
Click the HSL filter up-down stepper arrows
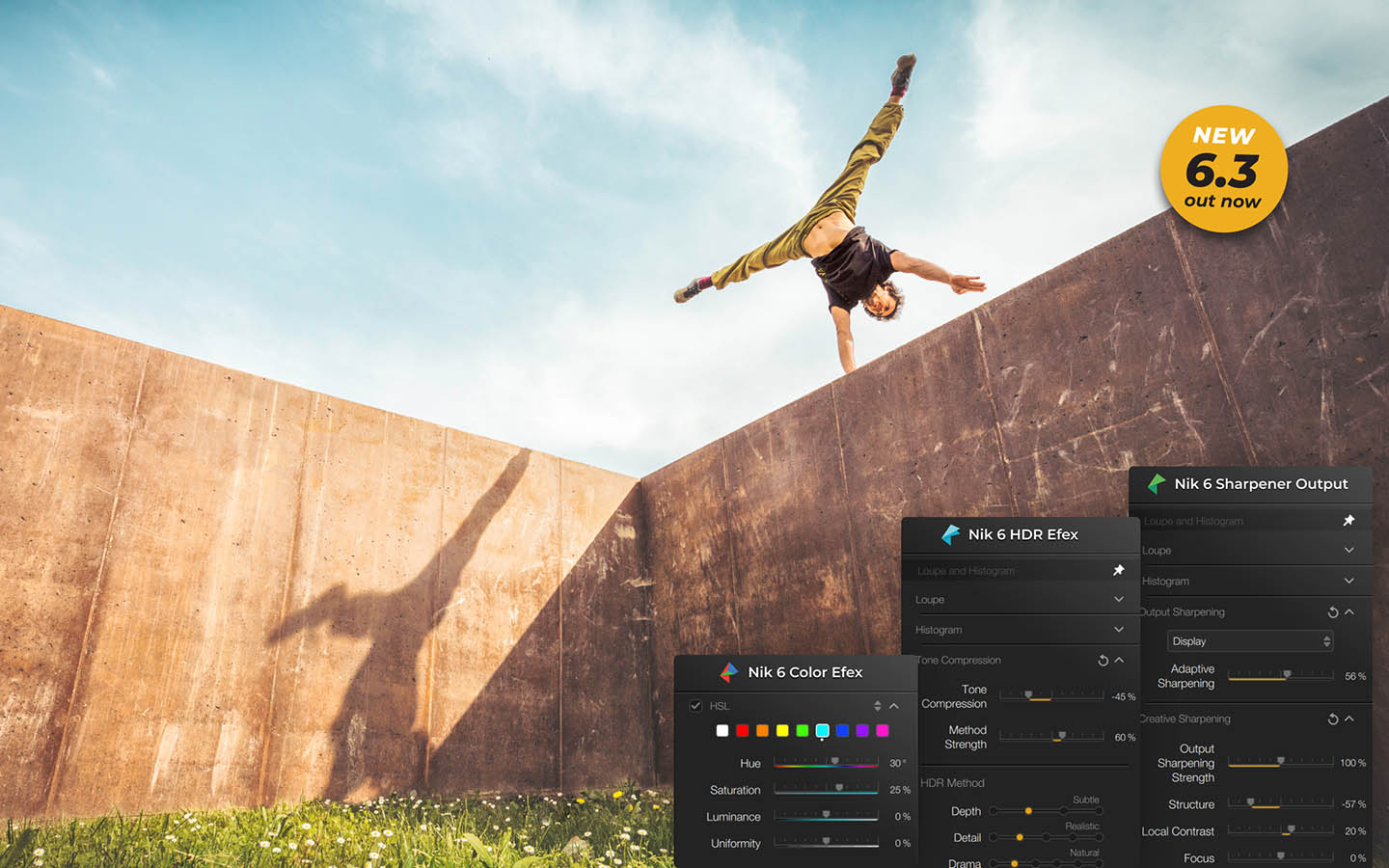point(877,706)
